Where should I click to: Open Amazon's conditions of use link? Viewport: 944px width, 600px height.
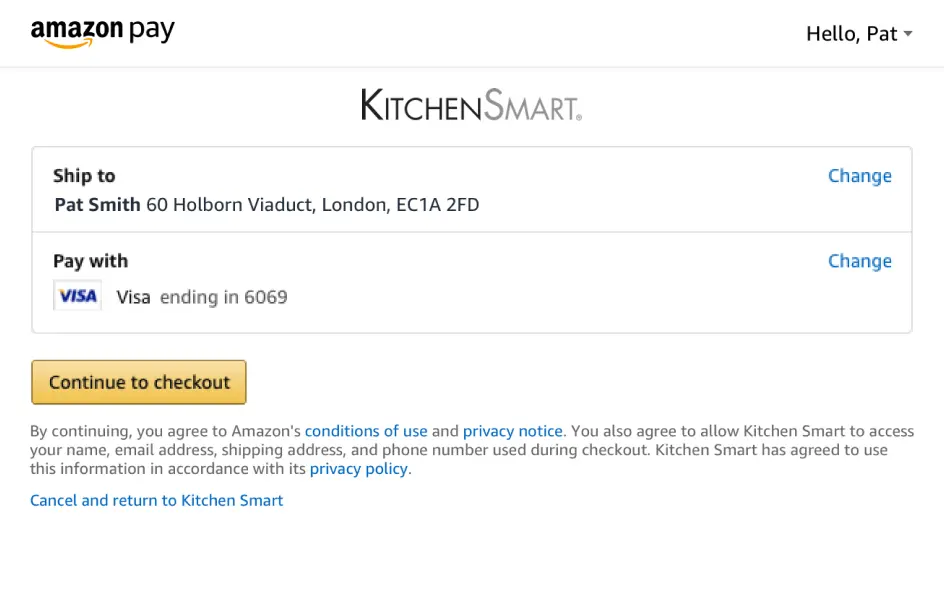click(366, 431)
